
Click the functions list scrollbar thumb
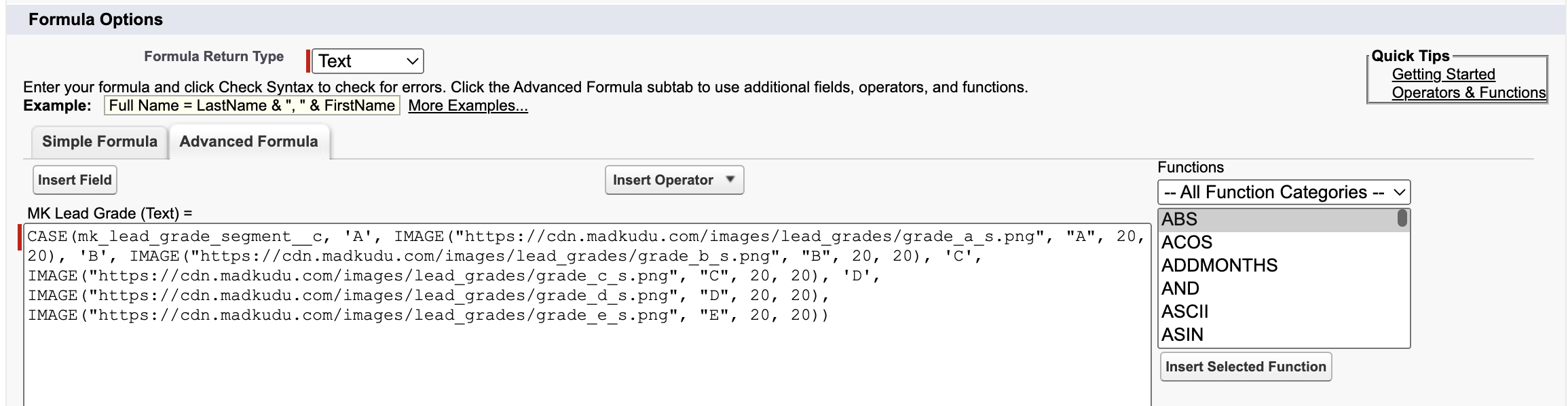(1402, 219)
